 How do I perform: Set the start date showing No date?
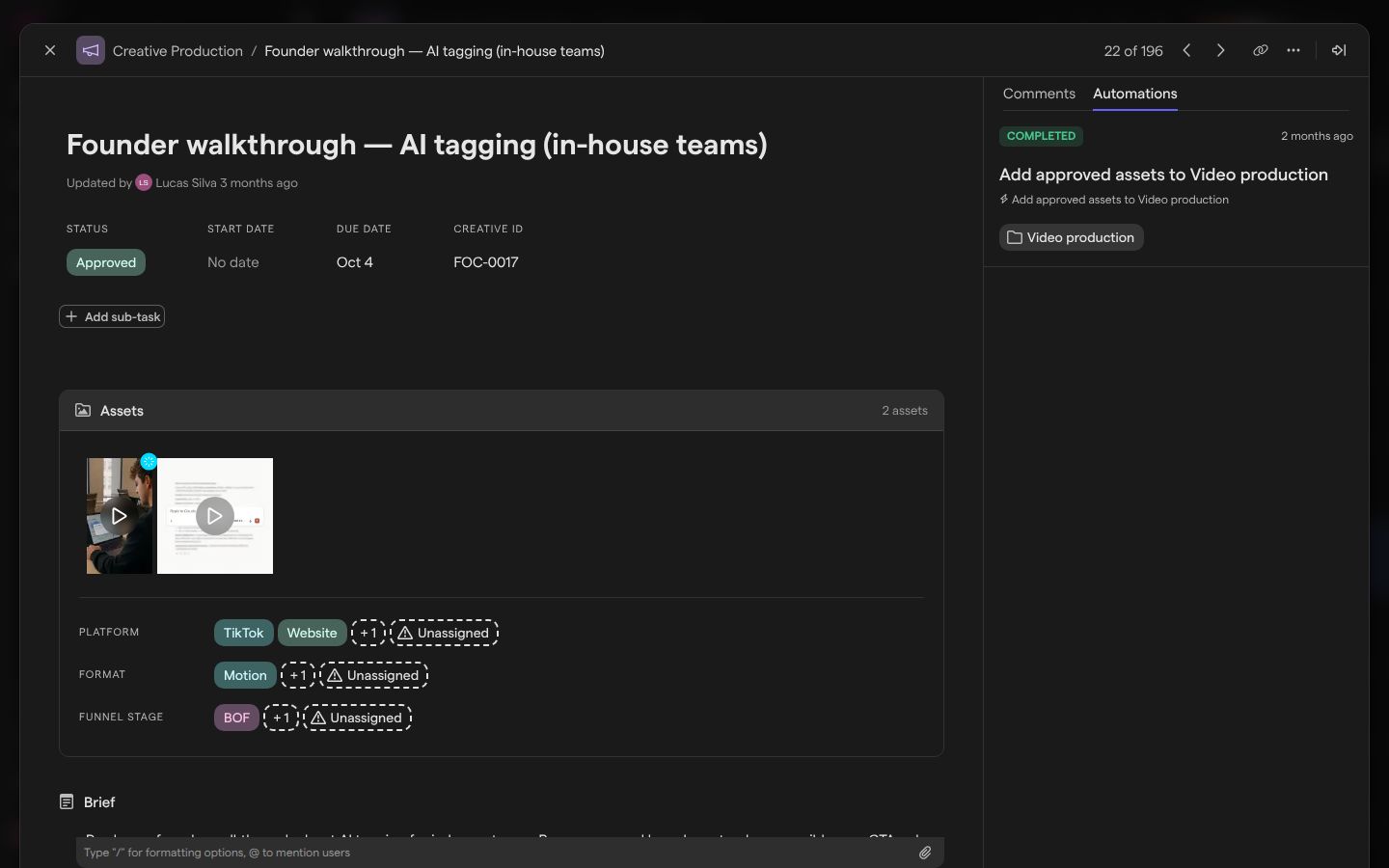(x=233, y=262)
